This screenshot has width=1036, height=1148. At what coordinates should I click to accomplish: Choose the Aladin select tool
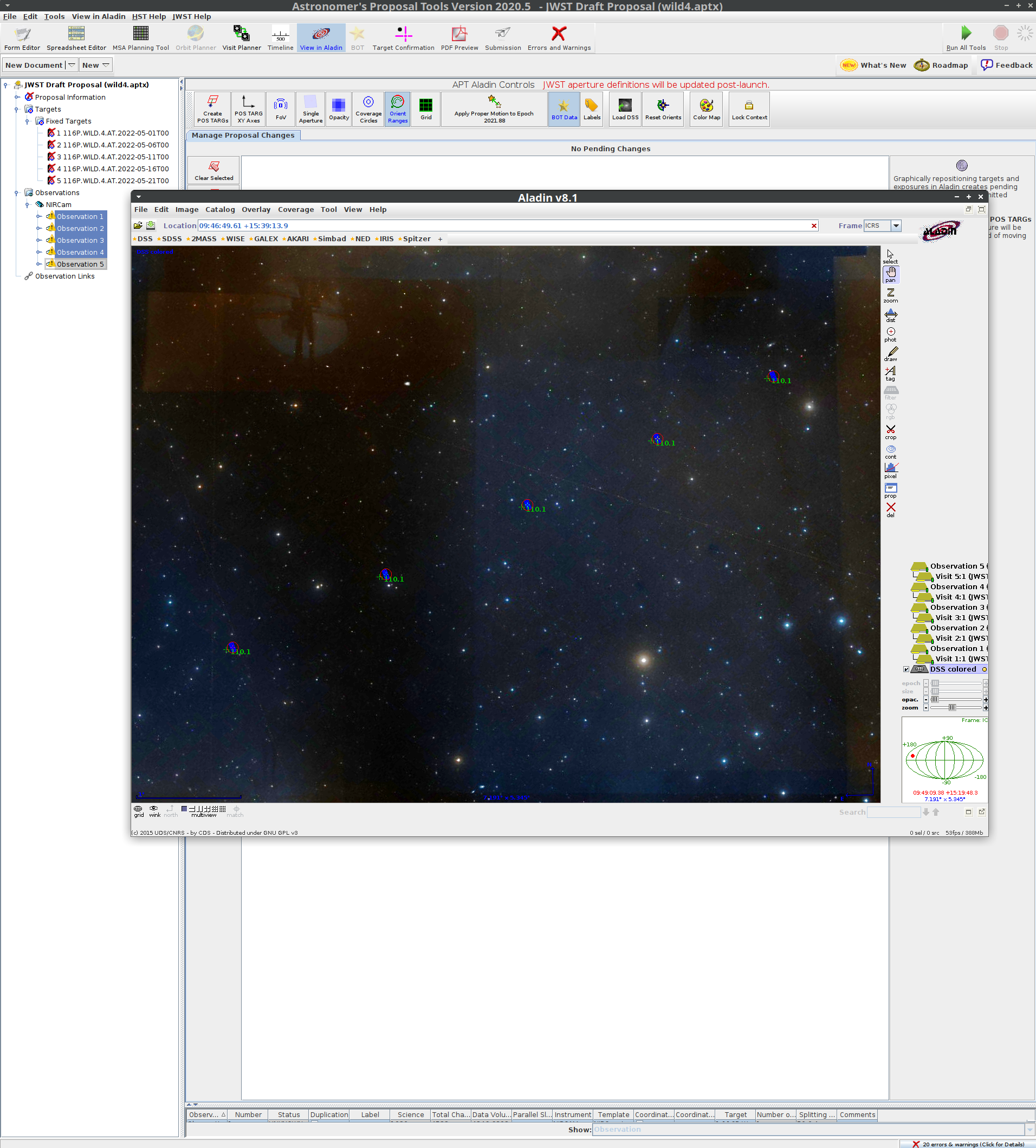click(890, 256)
